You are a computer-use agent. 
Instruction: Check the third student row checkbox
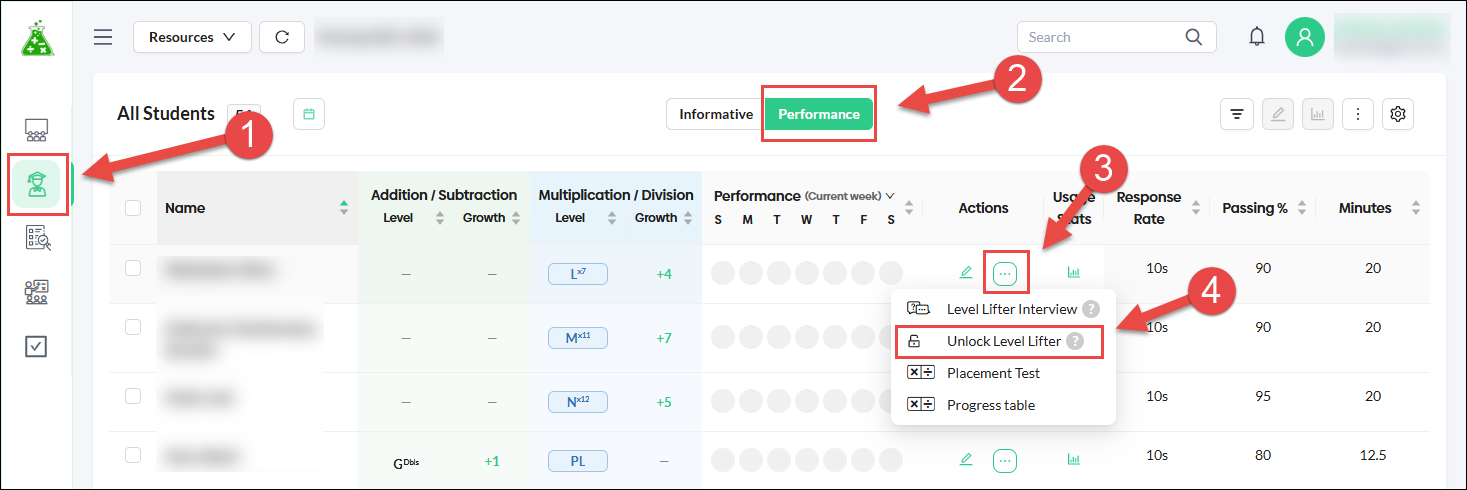133,396
